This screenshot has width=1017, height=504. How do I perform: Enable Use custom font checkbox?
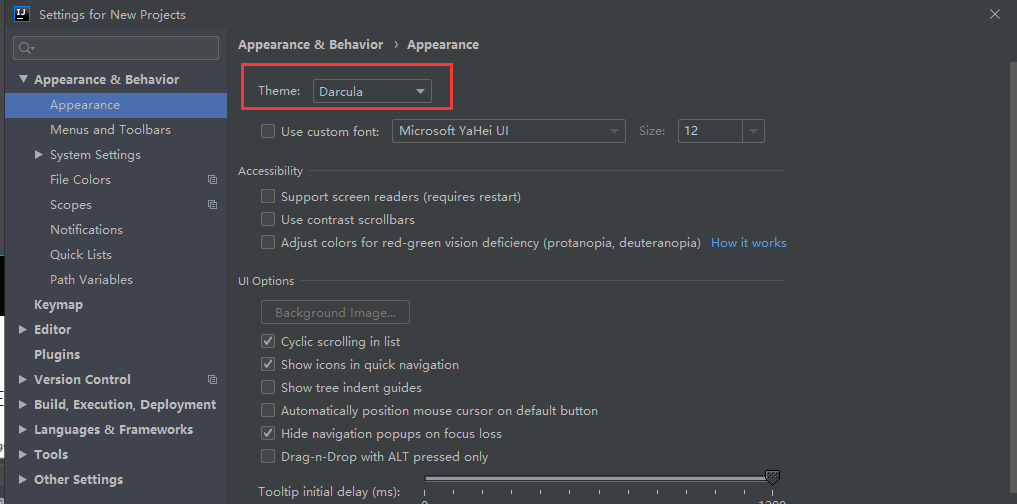coord(268,131)
